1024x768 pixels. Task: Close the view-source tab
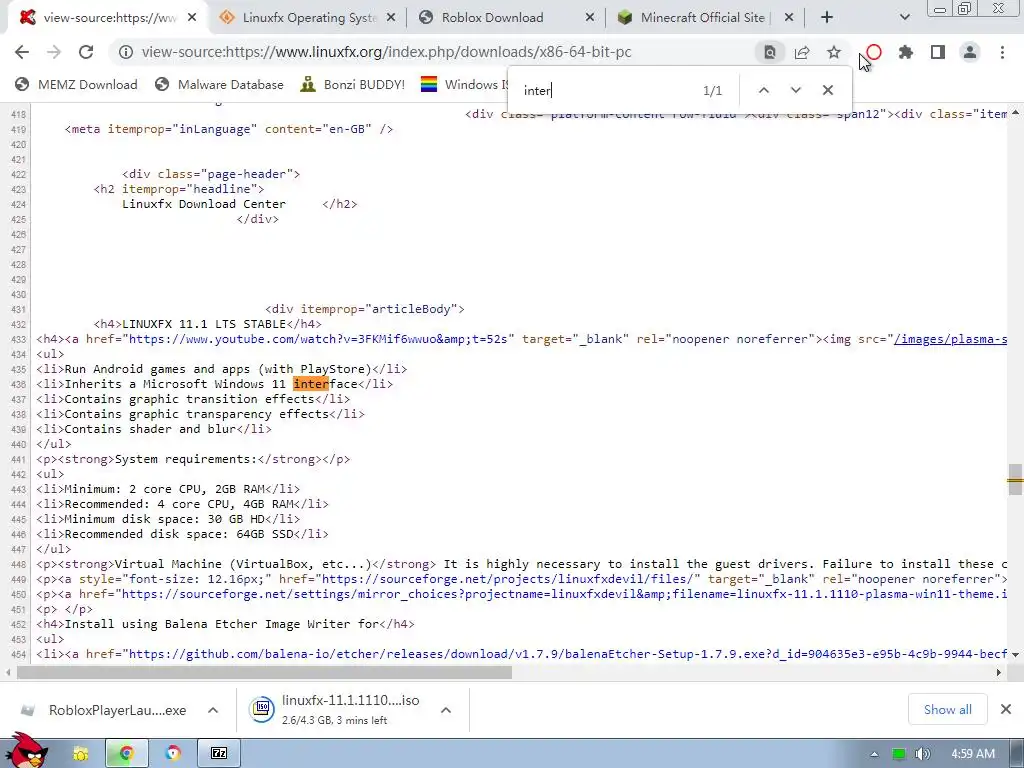(192, 18)
